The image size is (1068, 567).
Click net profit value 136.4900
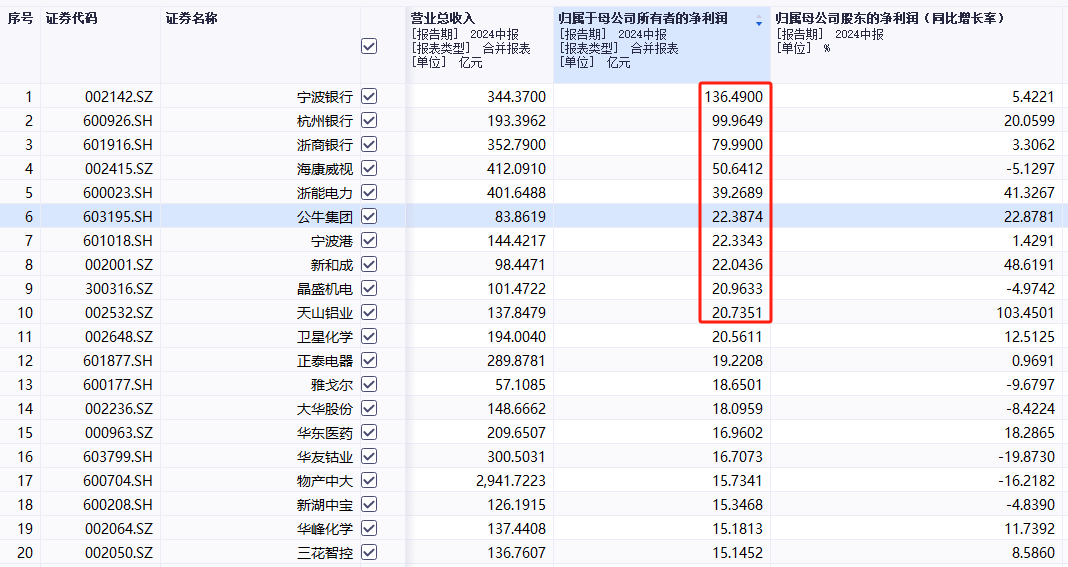(734, 97)
